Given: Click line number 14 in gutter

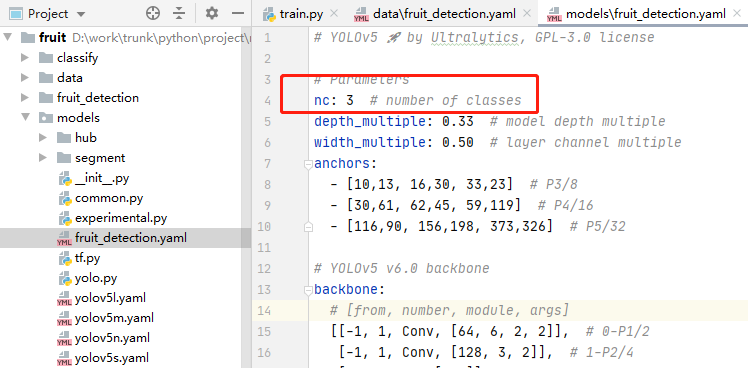Looking at the screenshot, I should tap(264, 311).
